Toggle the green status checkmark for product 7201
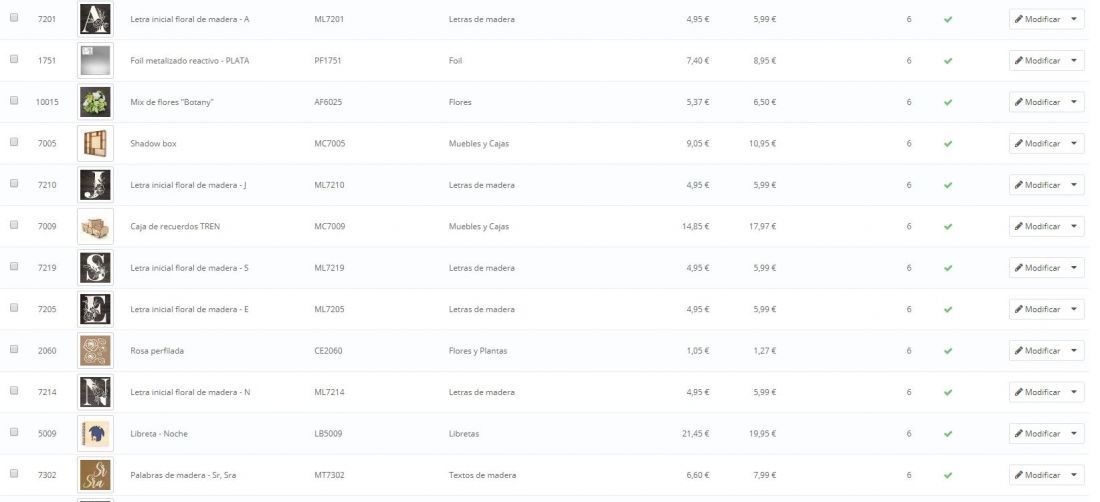This screenshot has height=502, width=1100. tap(948, 20)
